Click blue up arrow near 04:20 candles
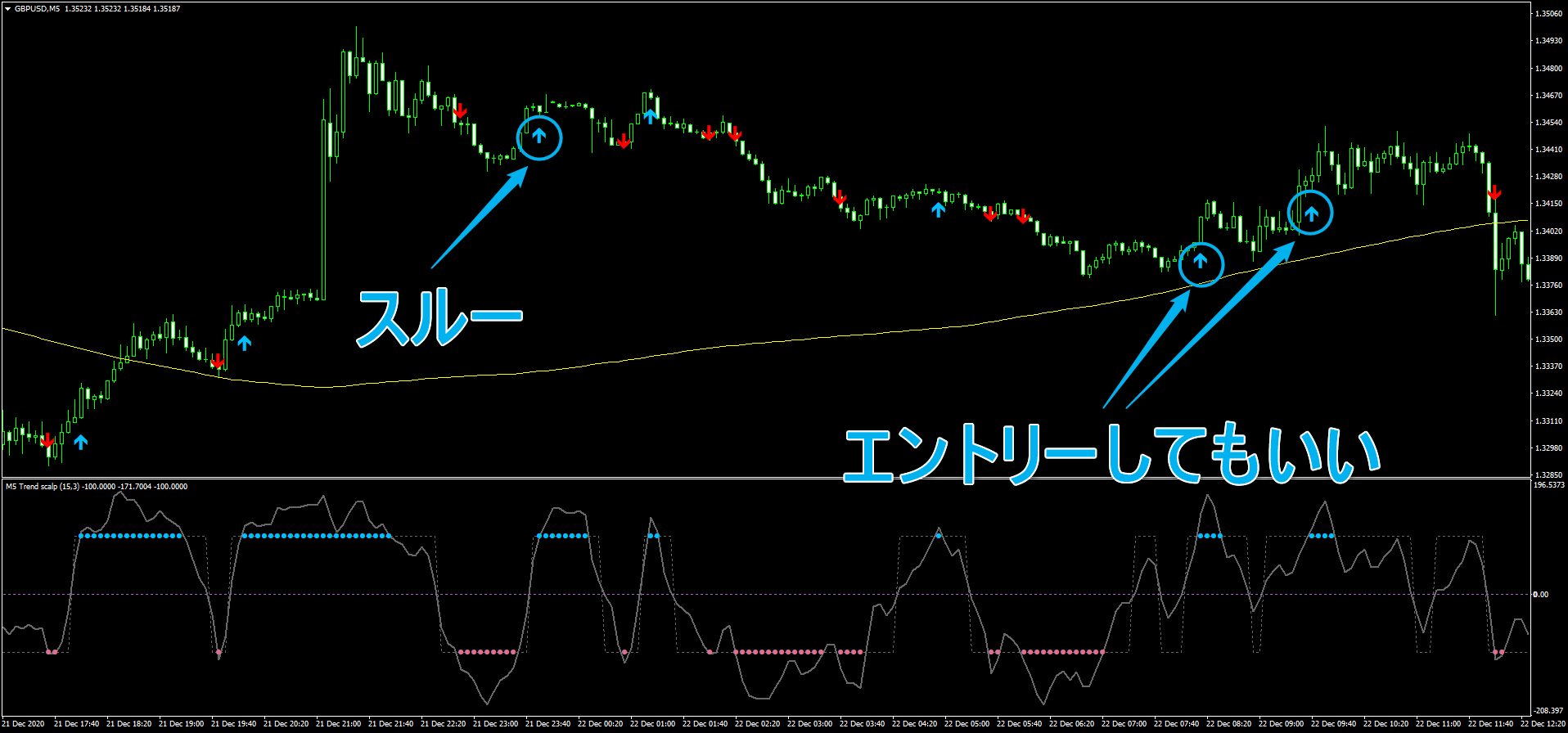Image resolution: width=1568 pixels, height=733 pixels. pyautogui.click(x=938, y=210)
